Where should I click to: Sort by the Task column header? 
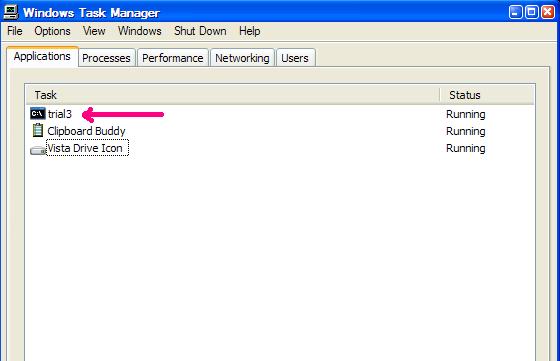tap(233, 95)
